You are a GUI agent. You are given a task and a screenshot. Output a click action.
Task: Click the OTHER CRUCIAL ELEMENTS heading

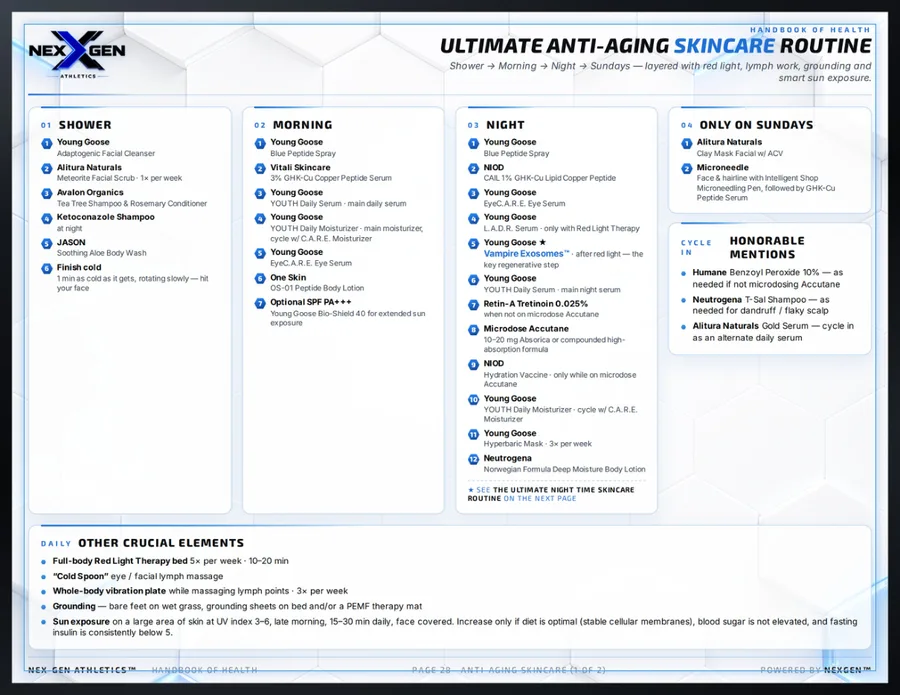161,543
